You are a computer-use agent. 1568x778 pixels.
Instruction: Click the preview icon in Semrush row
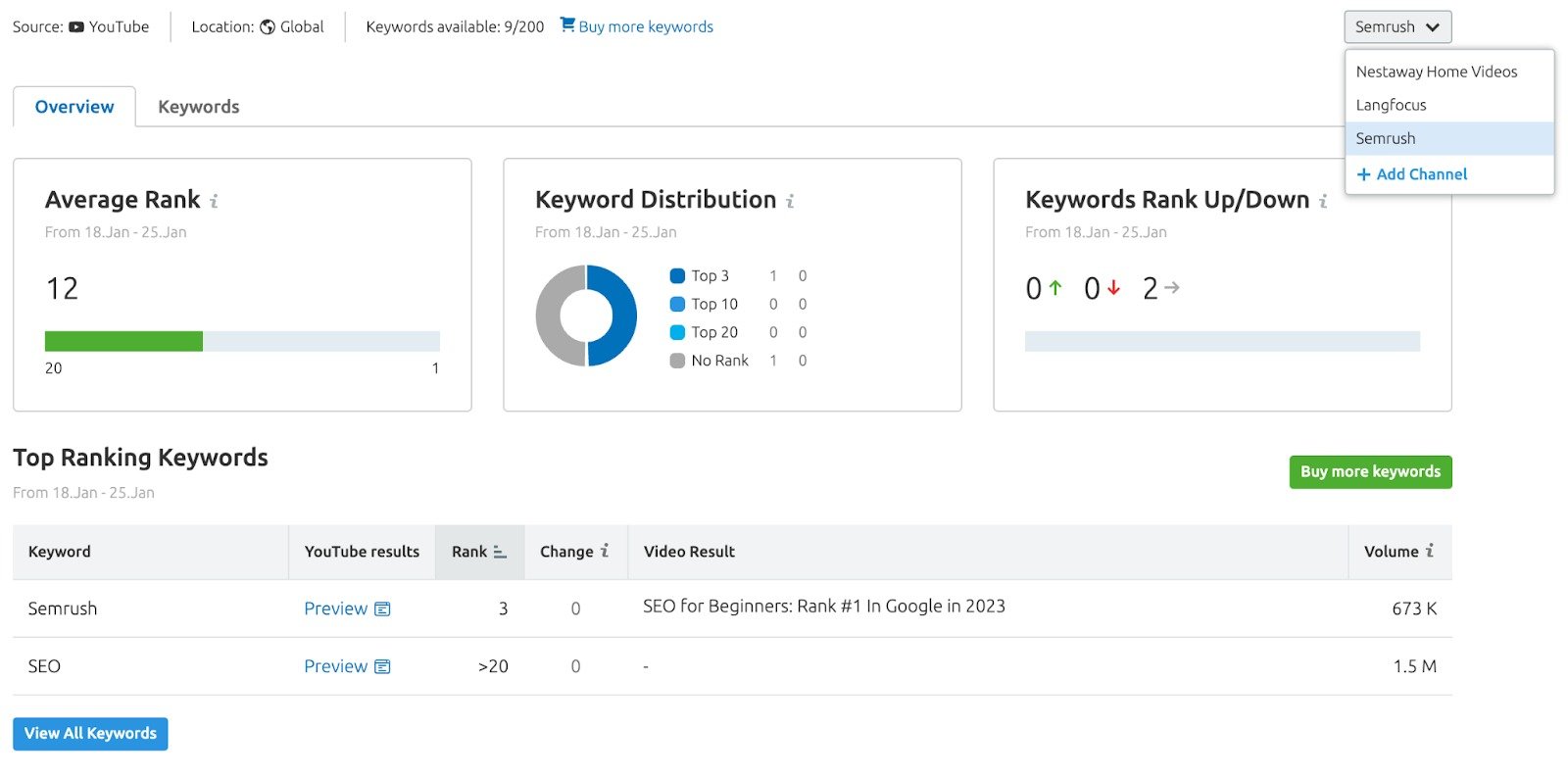tap(383, 608)
